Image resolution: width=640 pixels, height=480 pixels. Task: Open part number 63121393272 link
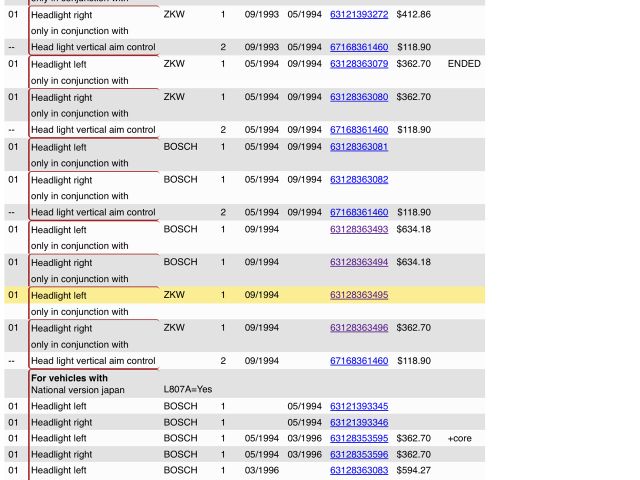(x=359, y=15)
